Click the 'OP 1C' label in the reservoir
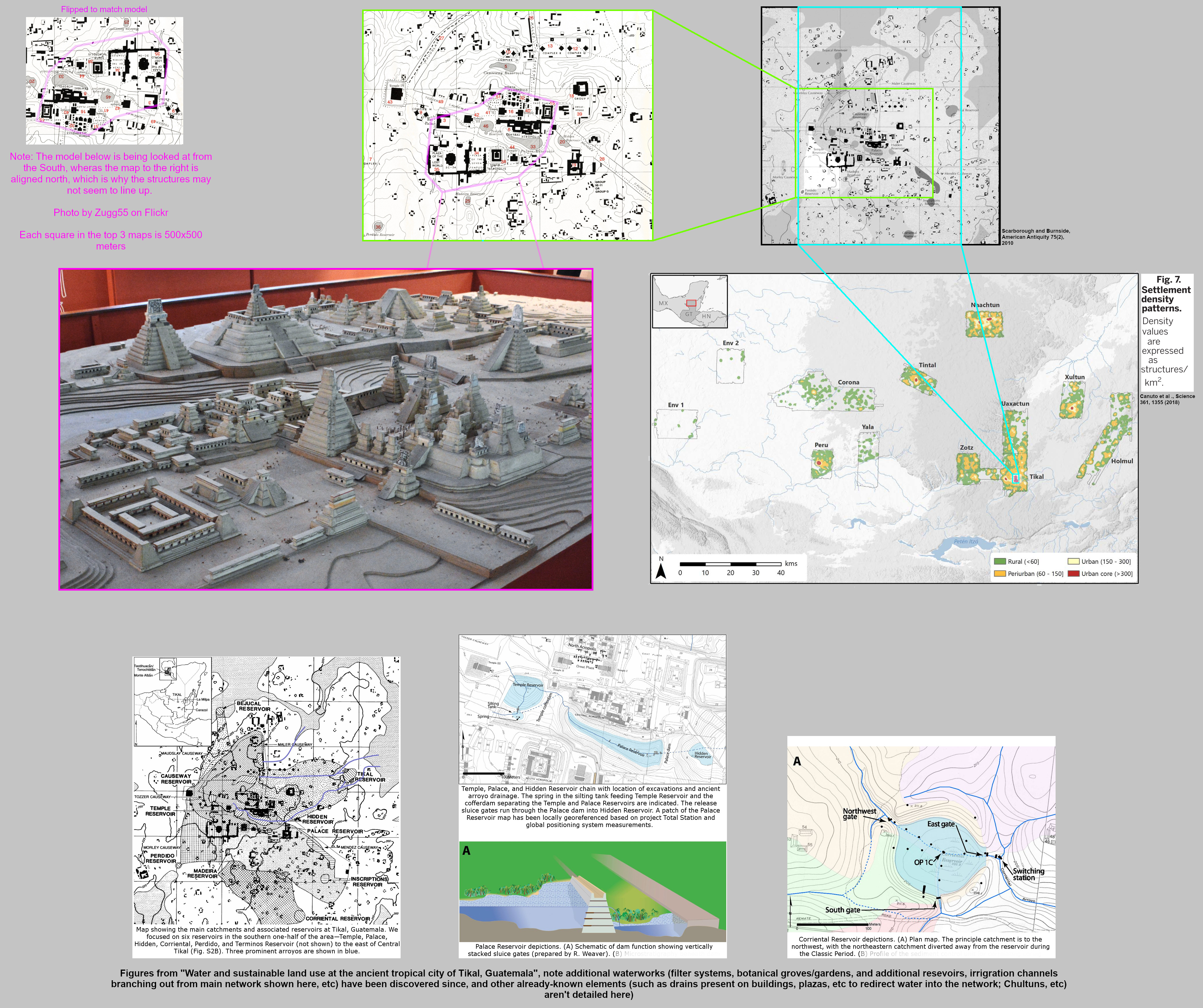This screenshot has height=1008, width=1203. click(x=923, y=862)
